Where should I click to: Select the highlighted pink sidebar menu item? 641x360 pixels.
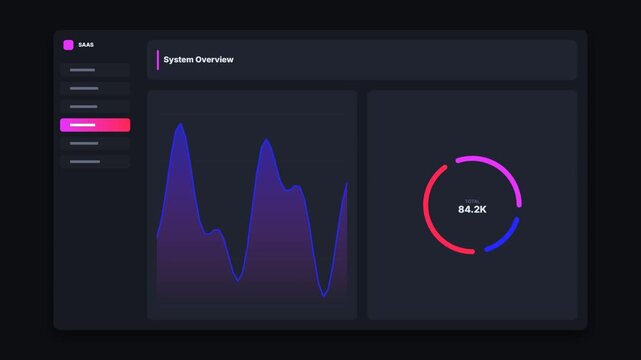95,125
